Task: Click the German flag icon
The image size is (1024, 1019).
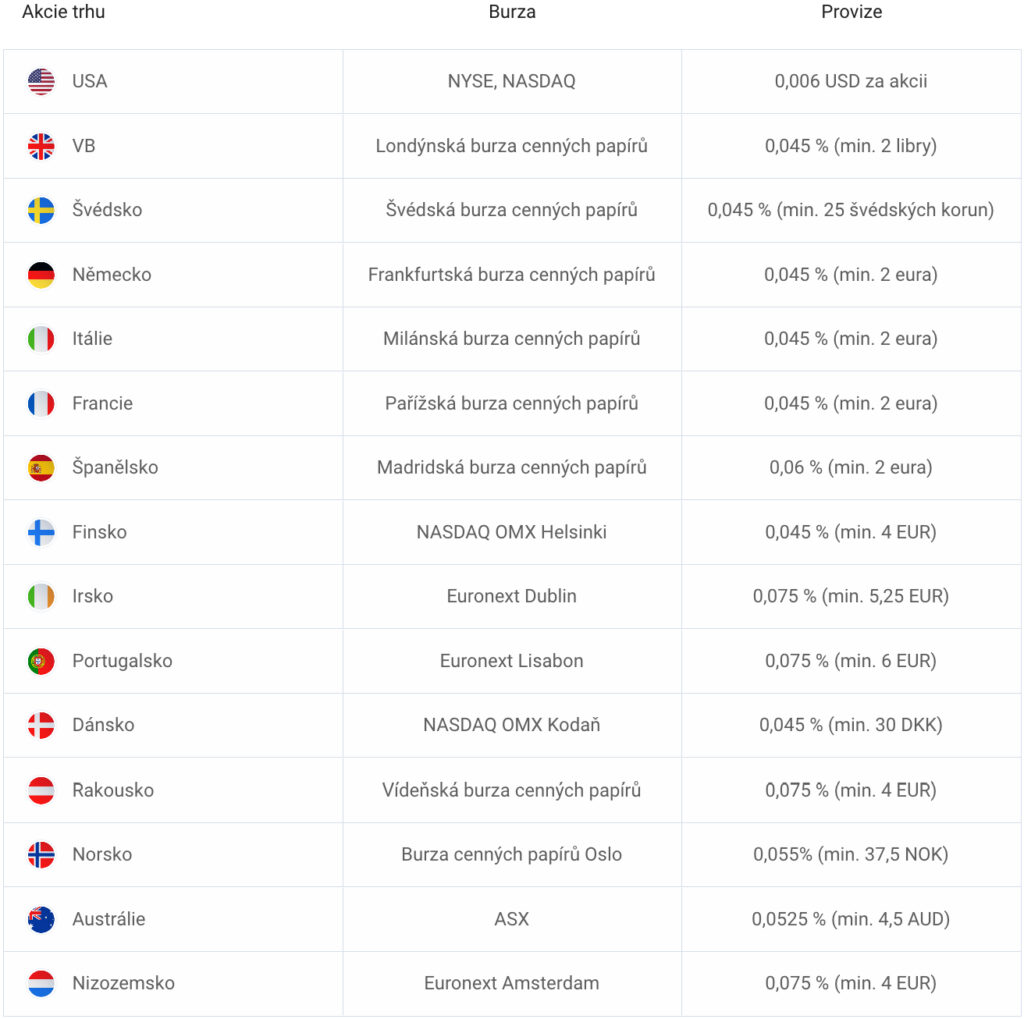Action: click(41, 275)
